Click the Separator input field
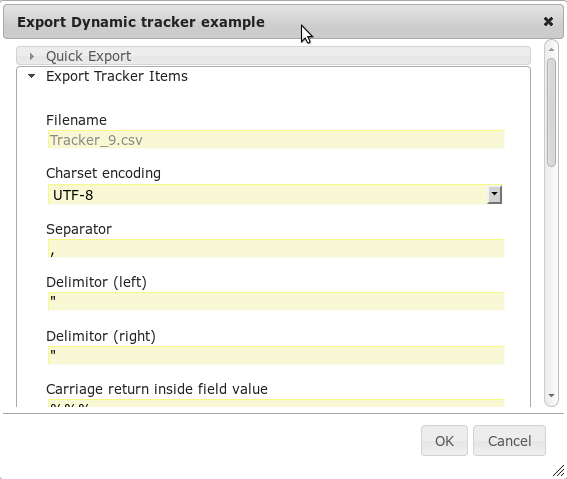The image size is (567, 479). tap(276, 248)
